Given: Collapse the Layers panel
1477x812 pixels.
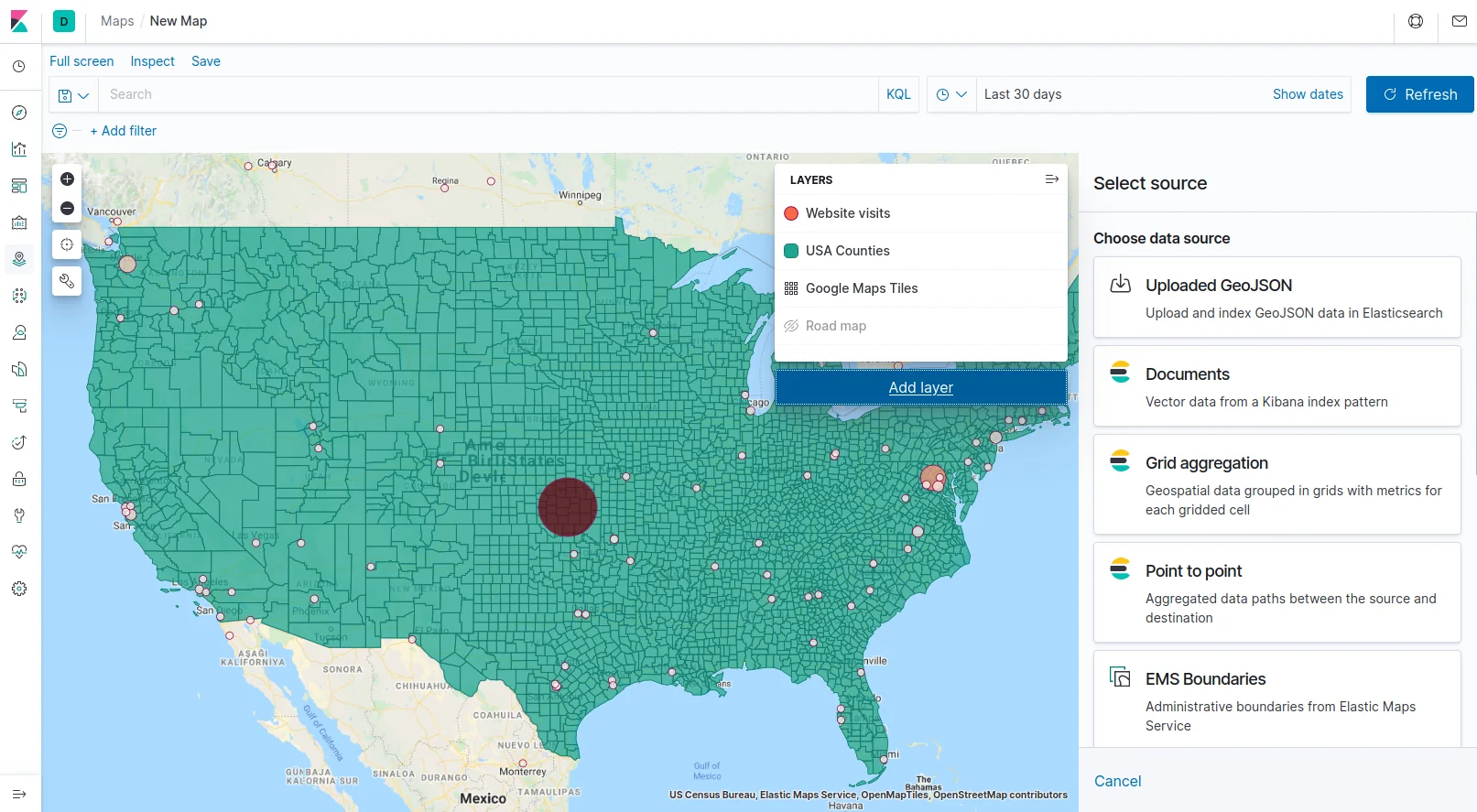Looking at the screenshot, I should (x=1051, y=179).
